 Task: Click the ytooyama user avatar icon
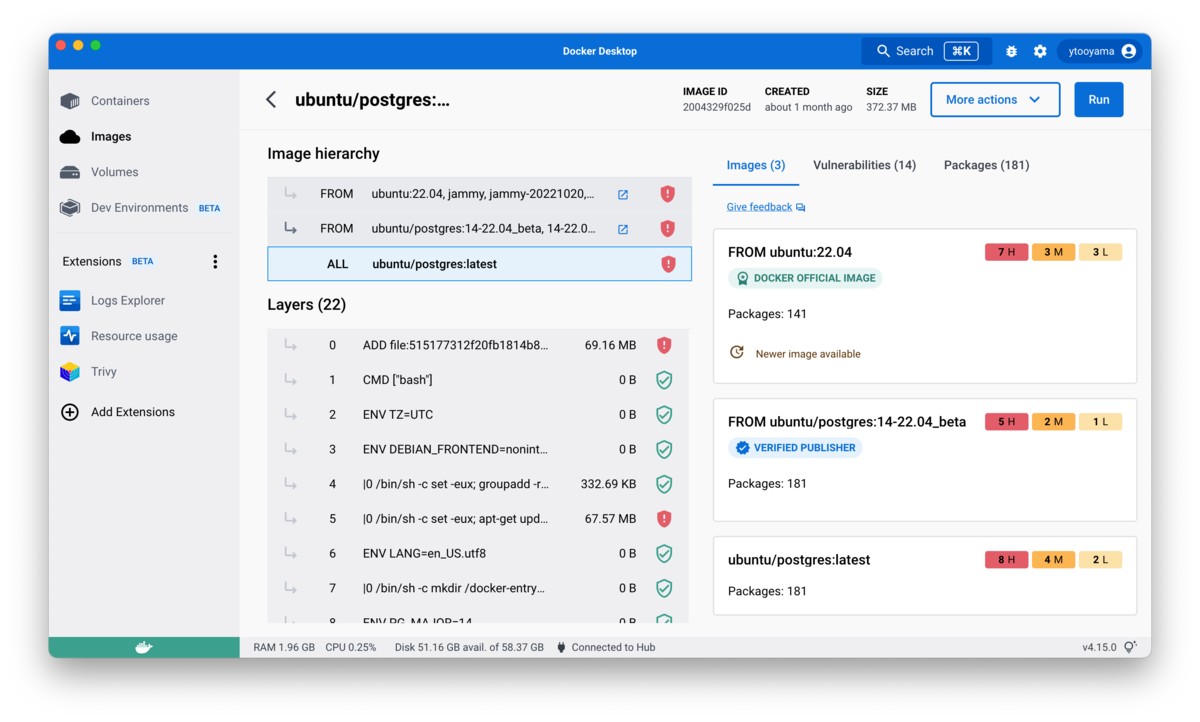(x=1129, y=51)
